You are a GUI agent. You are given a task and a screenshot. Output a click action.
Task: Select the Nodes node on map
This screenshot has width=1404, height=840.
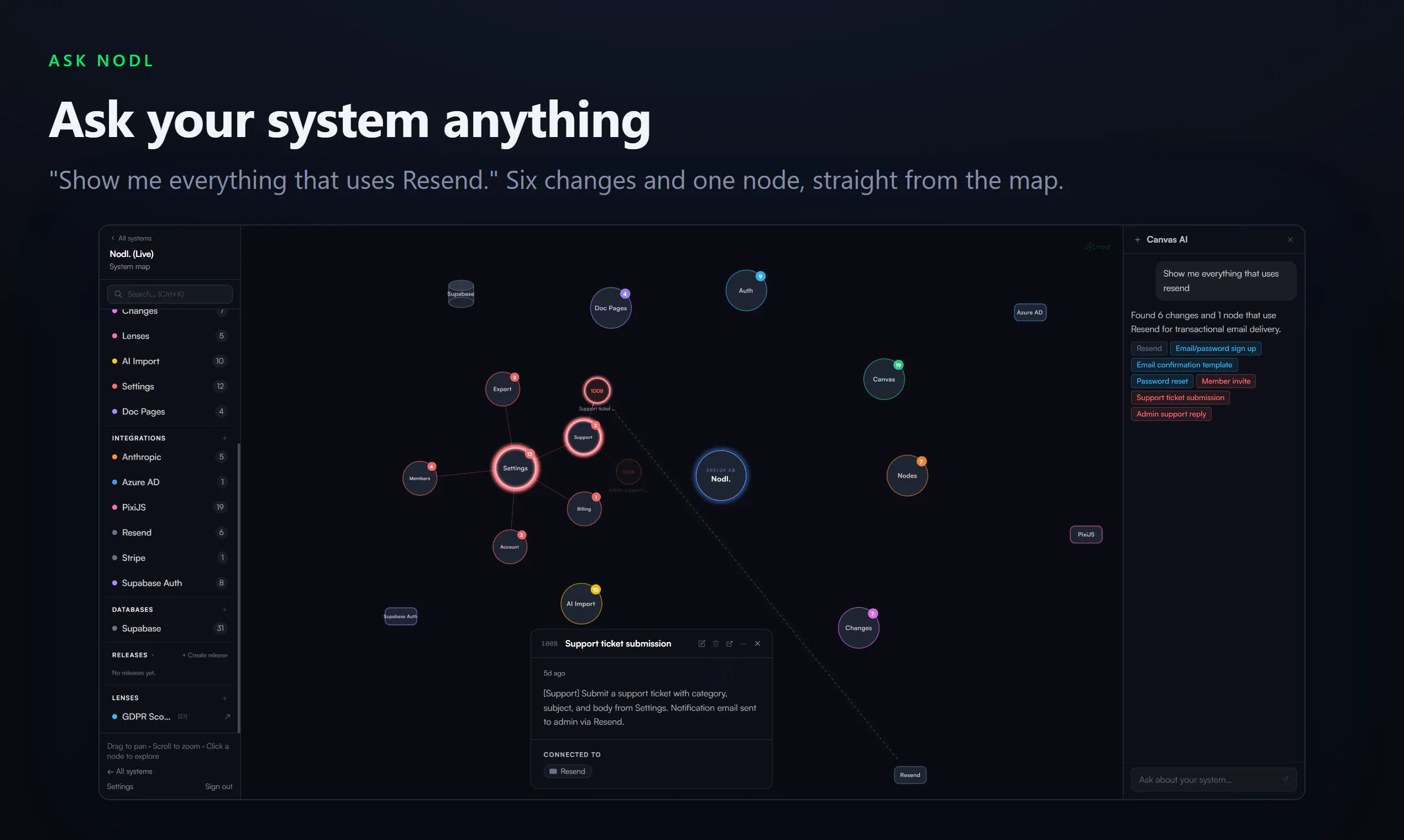pos(907,475)
